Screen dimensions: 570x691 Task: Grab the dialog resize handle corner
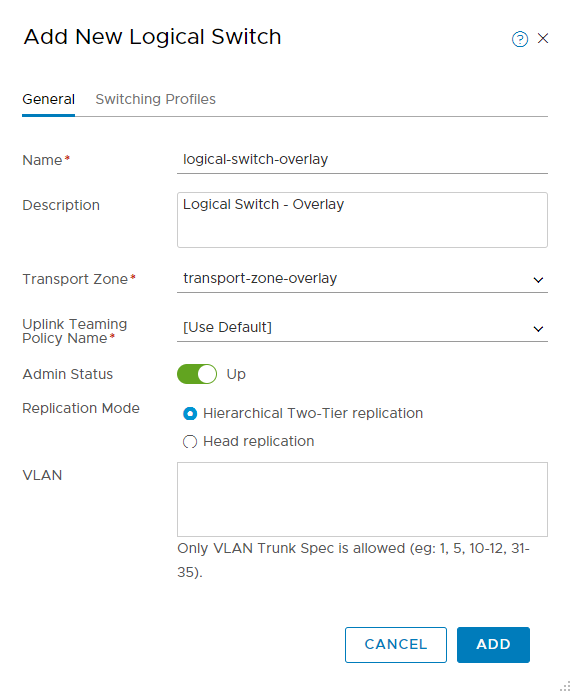click(565, 686)
